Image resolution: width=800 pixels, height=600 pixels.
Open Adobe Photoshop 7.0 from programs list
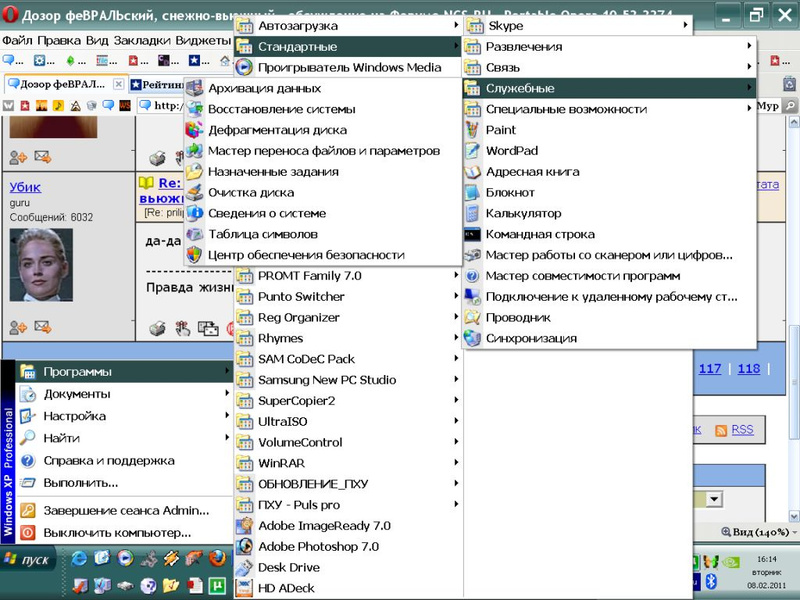(x=318, y=546)
